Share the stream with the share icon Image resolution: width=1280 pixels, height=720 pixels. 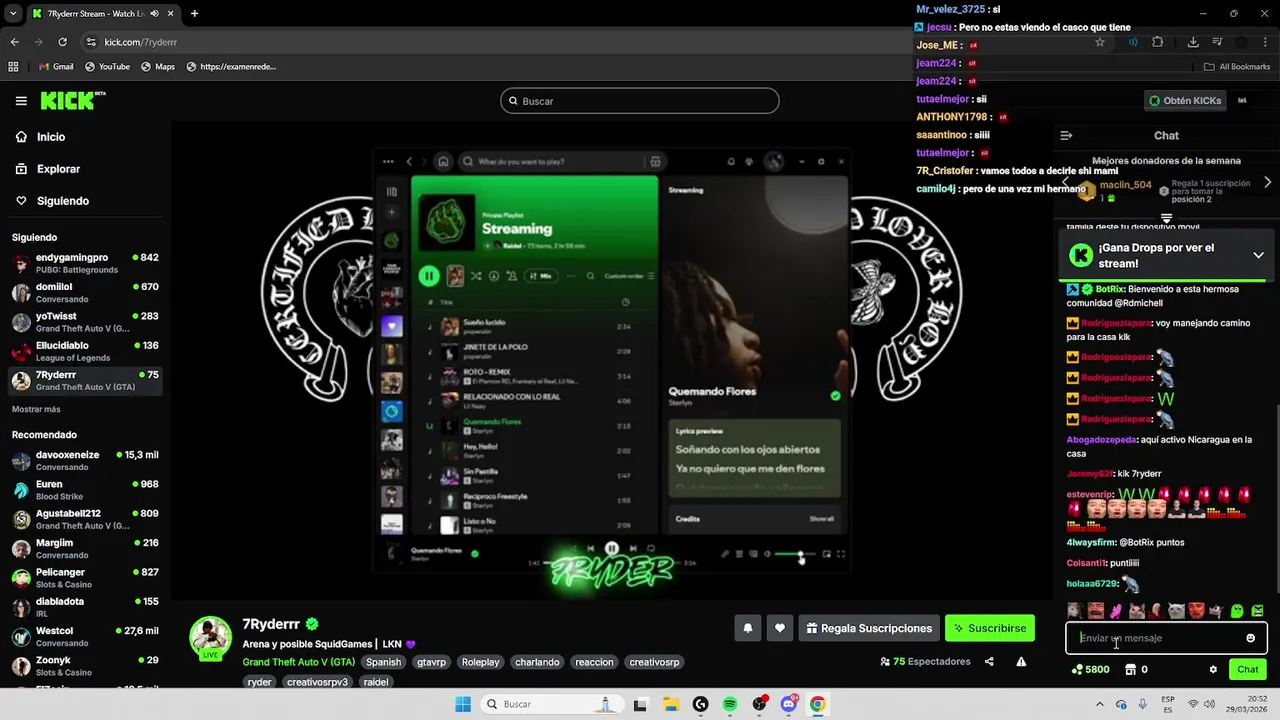[x=989, y=662]
